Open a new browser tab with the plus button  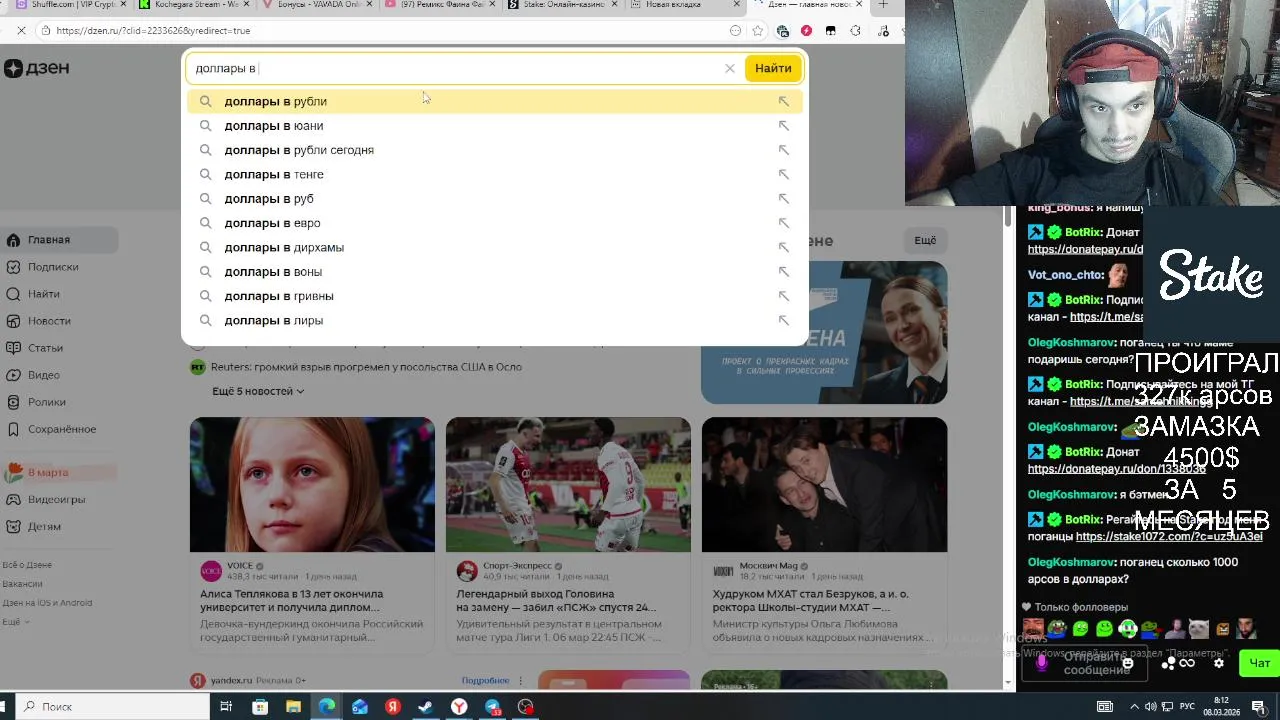(x=883, y=5)
